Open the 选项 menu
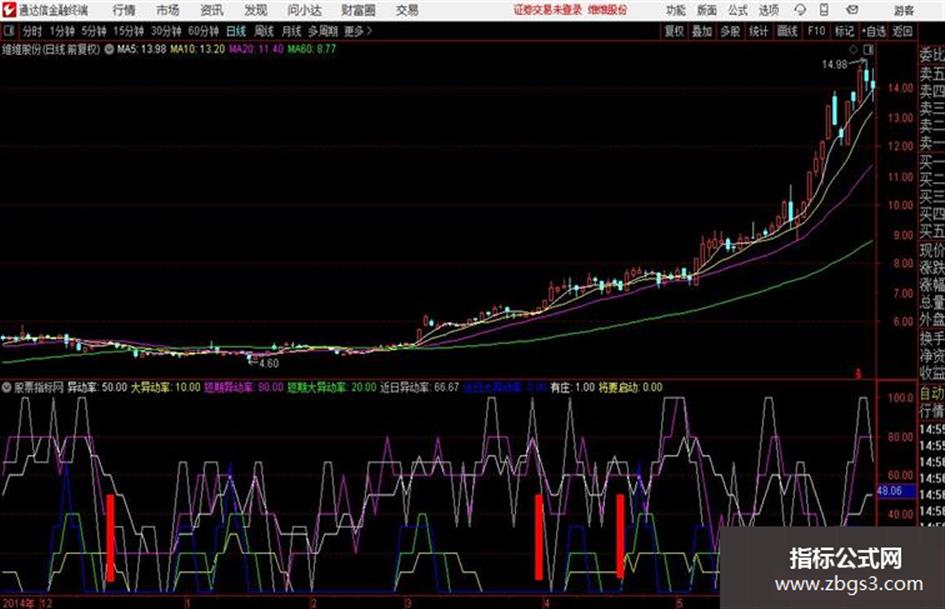This screenshot has height=609, width=945. [769, 10]
